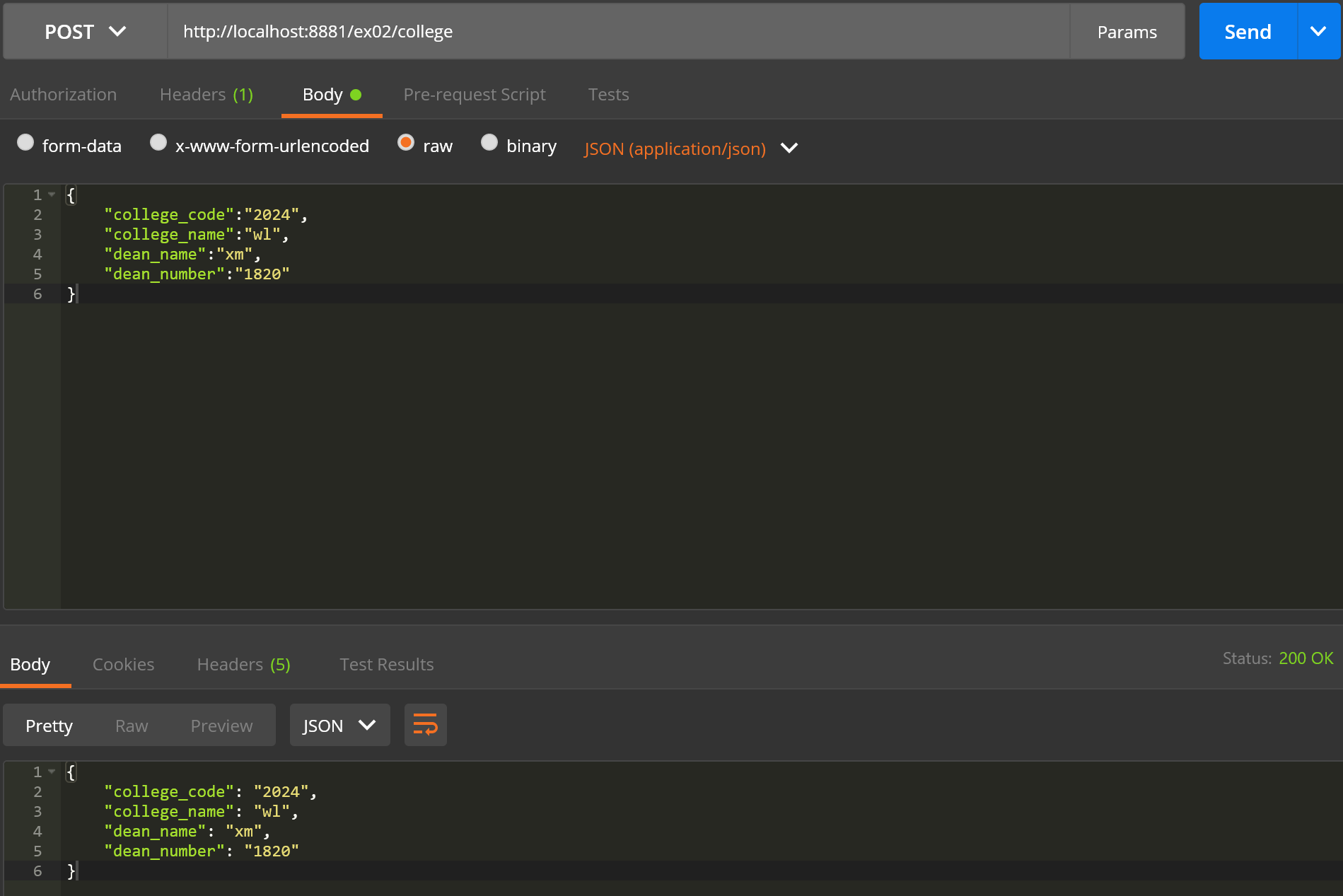The image size is (1343, 896).
Task: Open the JSON (application/json) content type dropdown
Action: 691,149
